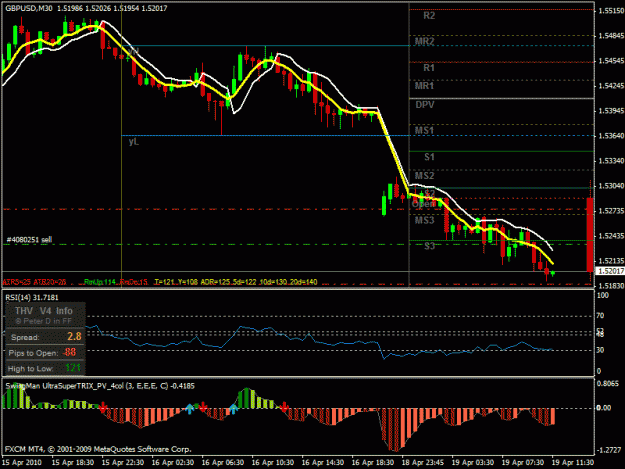Click the Spread value 2.8
625x469 pixels.
click(75, 337)
